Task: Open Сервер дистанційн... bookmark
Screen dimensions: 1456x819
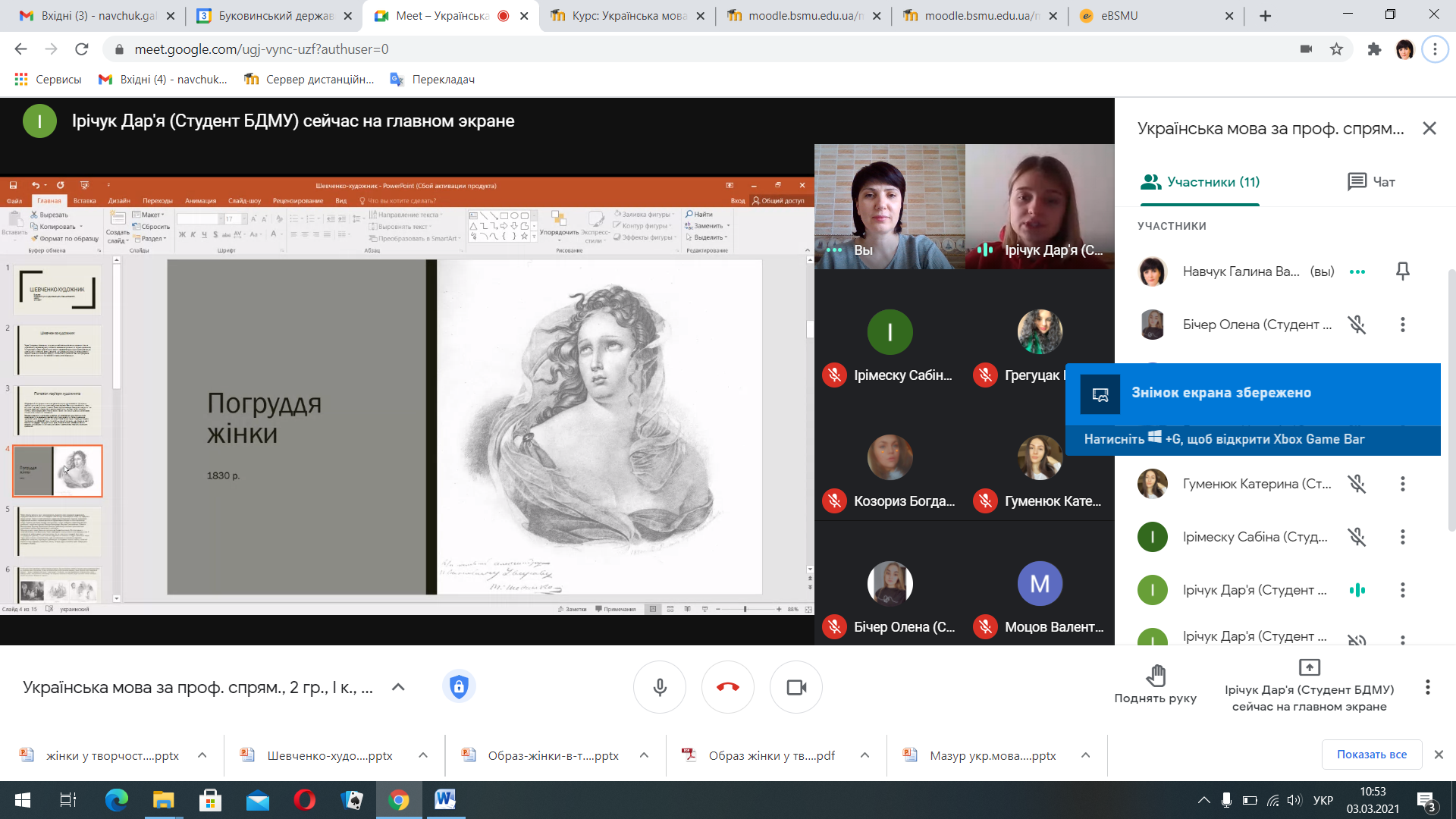Action: coord(309,79)
